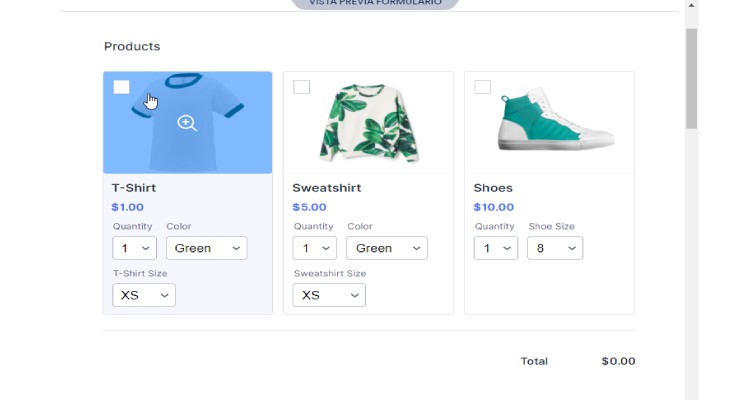Image resolution: width=750 pixels, height=400 pixels.
Task: Click the Sweatshirt product title
Action: pos(326,188)
